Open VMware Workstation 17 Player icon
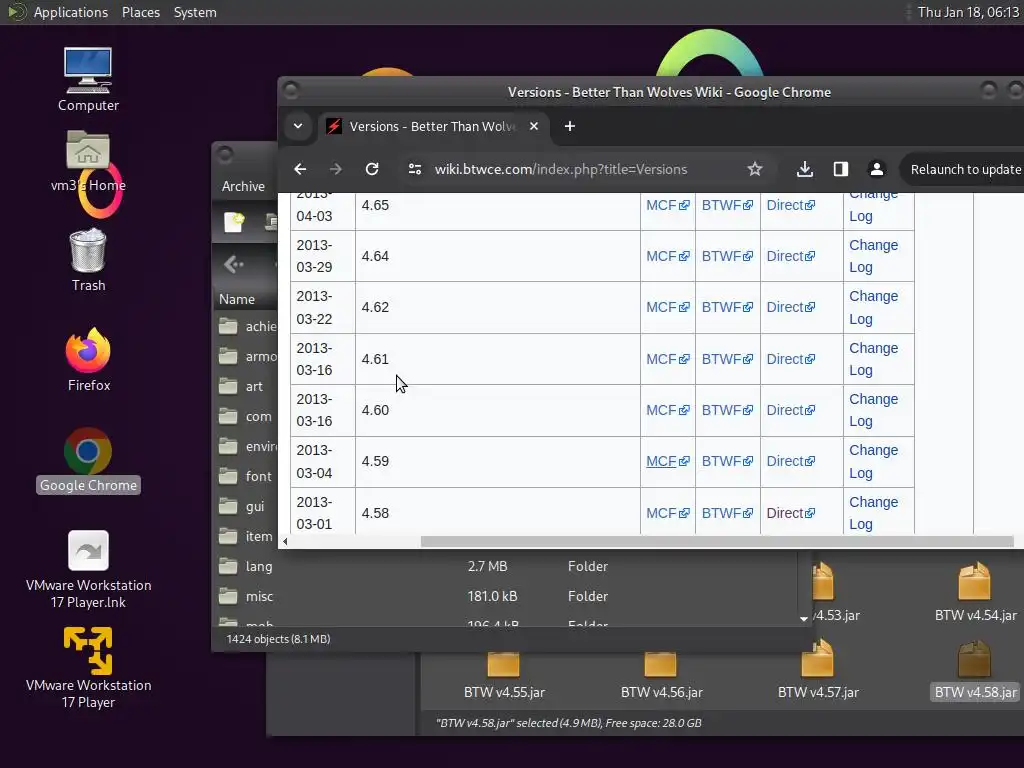 [x=88, y=668]
